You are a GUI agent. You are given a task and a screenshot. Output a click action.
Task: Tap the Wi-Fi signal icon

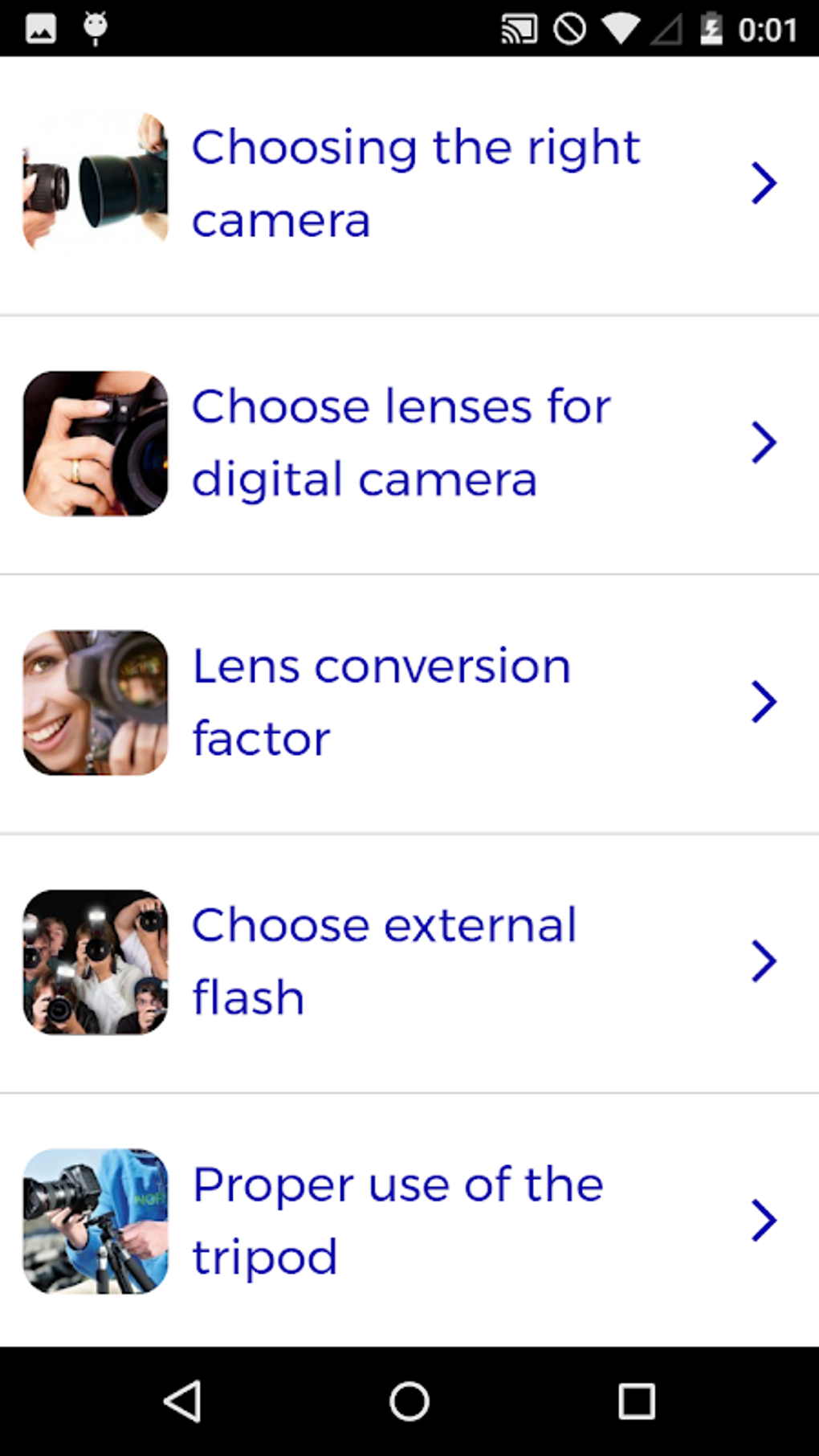(x=621, y=28)
